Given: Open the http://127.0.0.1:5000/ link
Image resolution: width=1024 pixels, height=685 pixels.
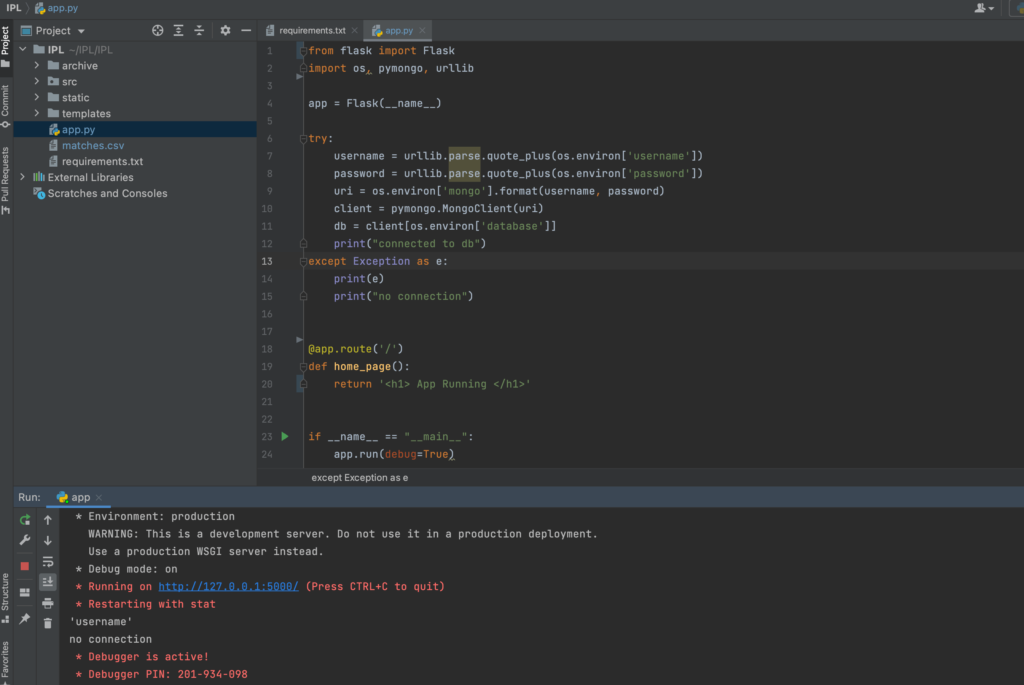Looking at the screenshot, I should [x=228, y=587].
